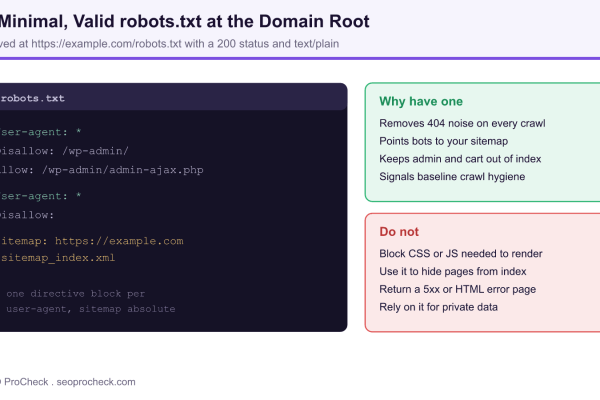Click the comment 'user-agent, sitemap absolute'

click(91, 309)
